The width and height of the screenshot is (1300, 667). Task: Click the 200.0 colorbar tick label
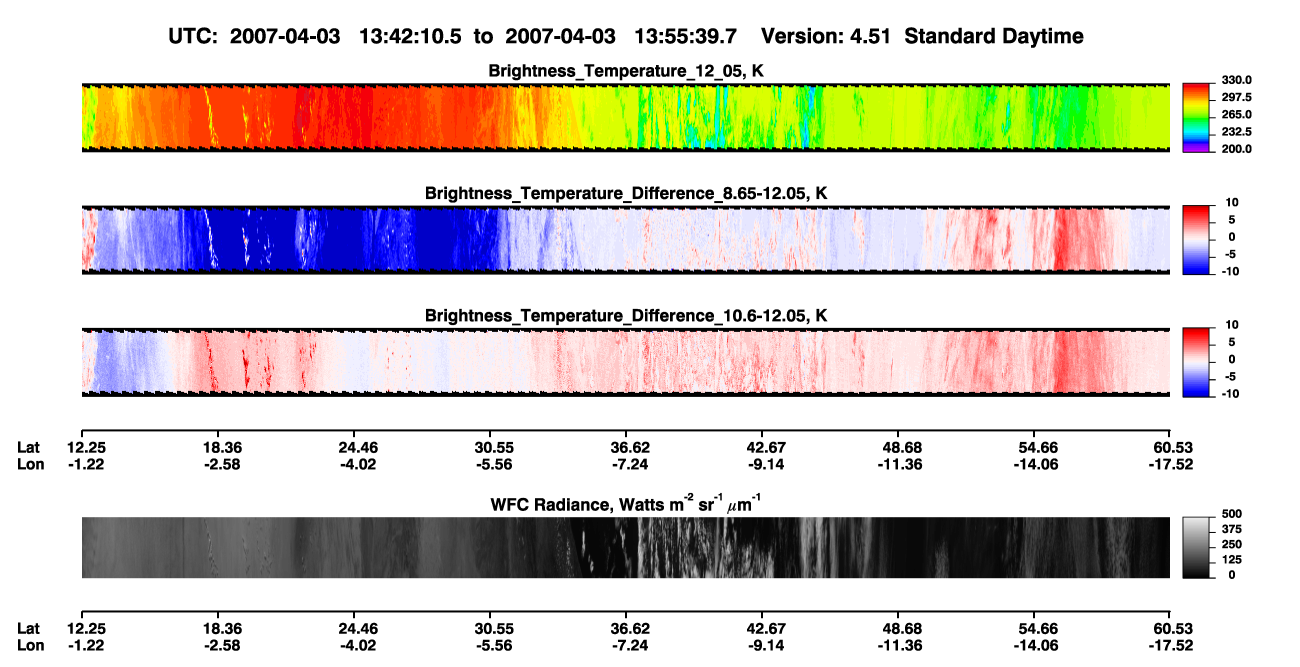tap(1235, 149)
